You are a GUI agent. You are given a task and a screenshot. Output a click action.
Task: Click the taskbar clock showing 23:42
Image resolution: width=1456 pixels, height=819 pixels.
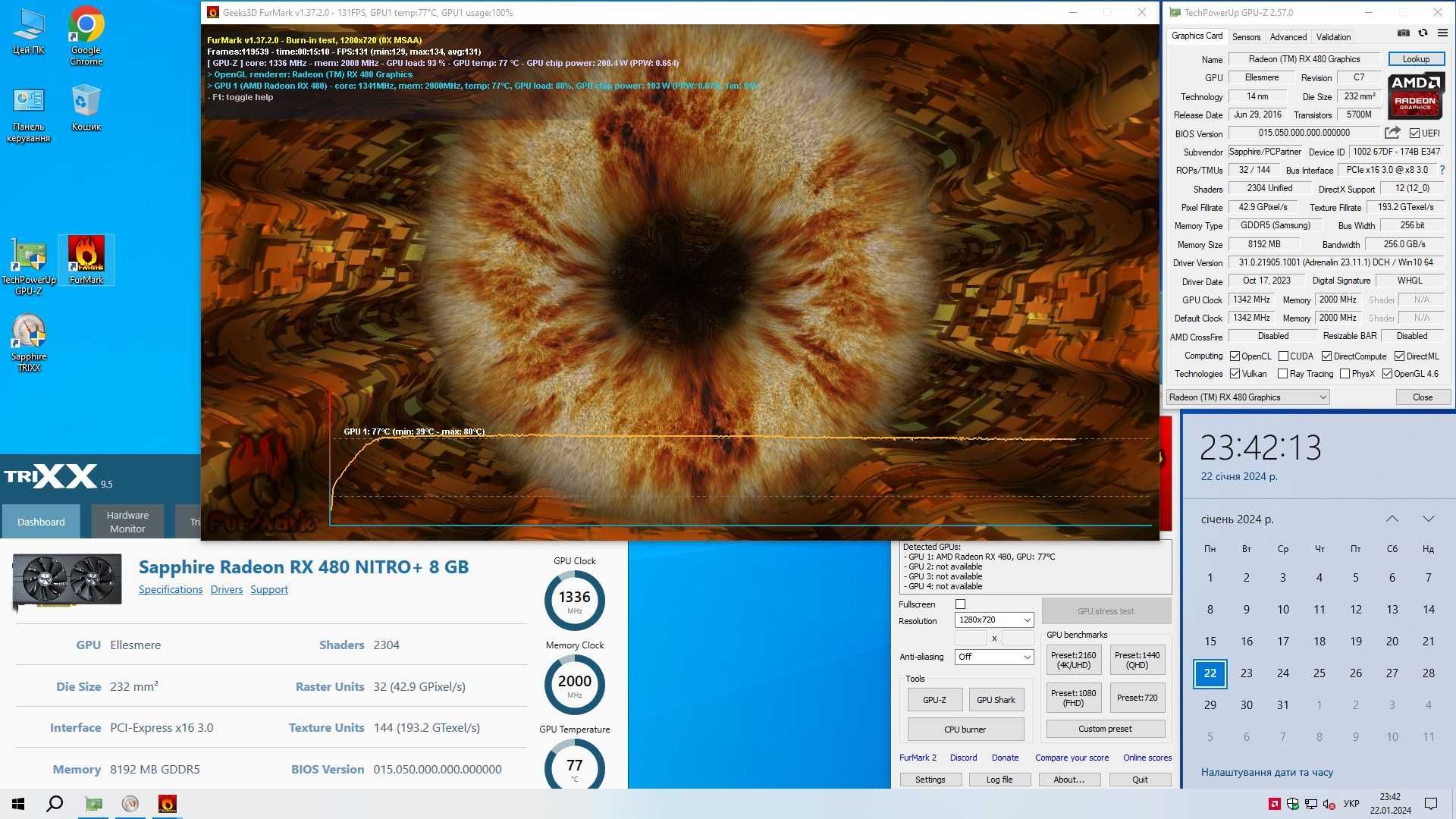tap(1390, 804)
